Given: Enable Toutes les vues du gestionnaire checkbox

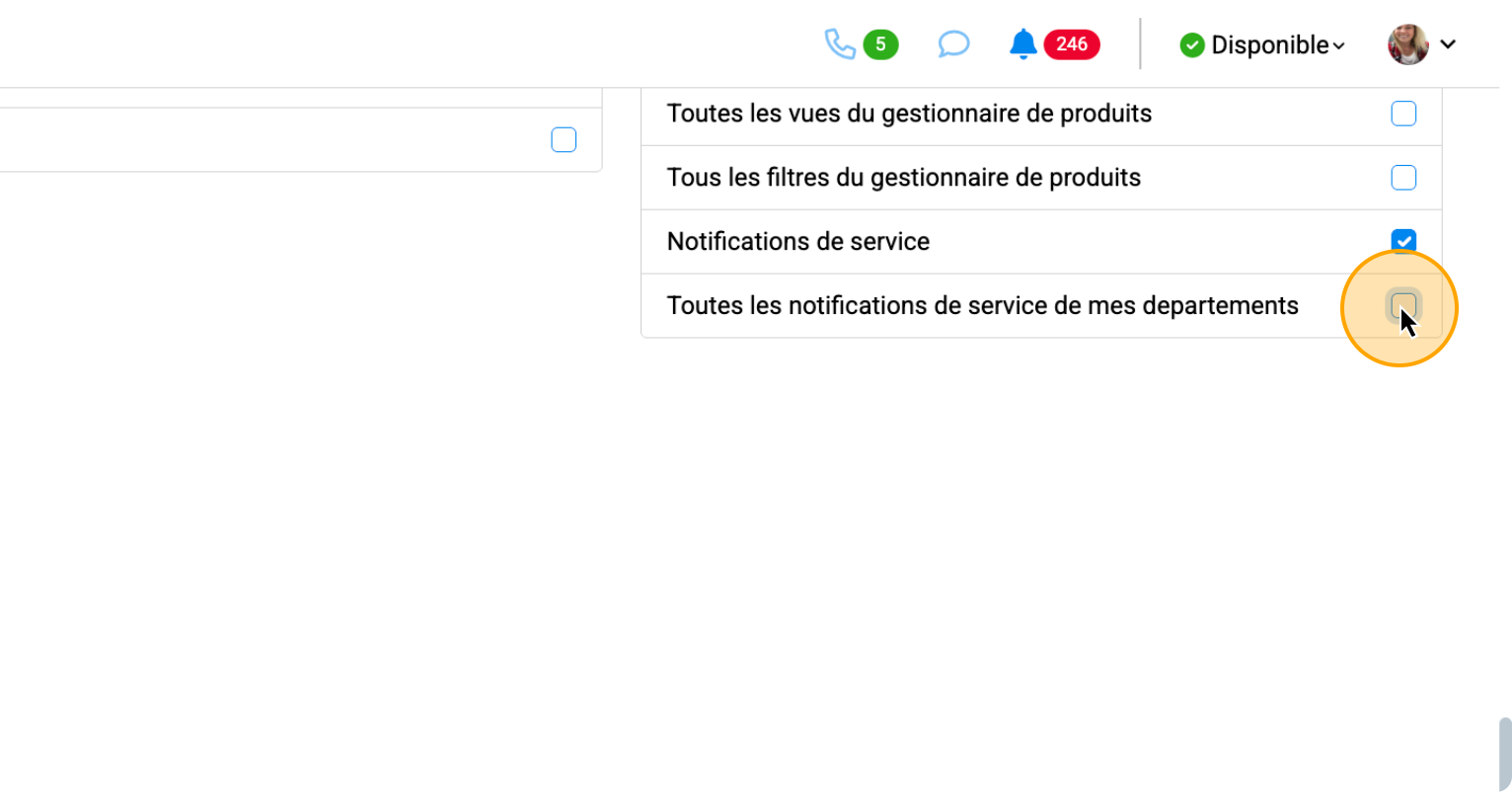Looking at the screenshot, I should (x=1402, y=114).
